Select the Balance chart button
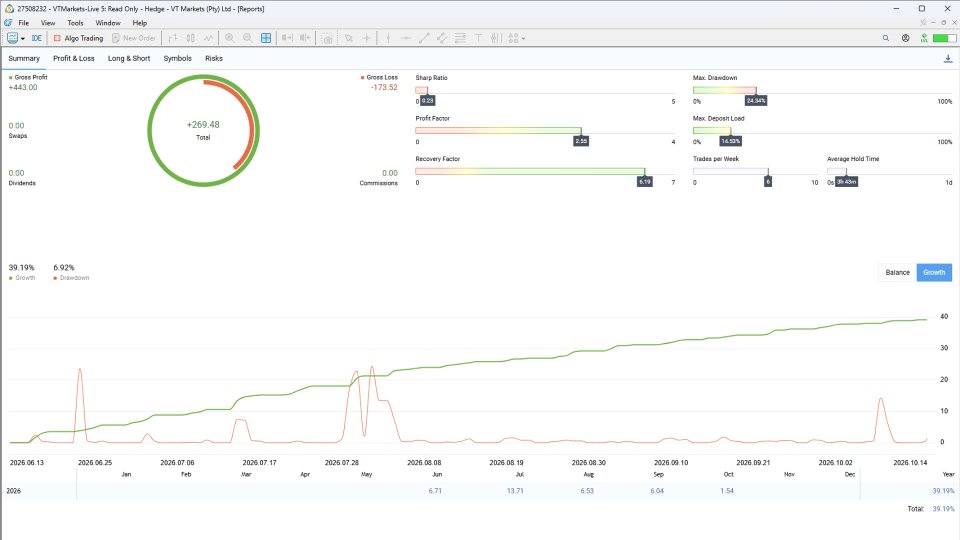960x540 pixels. point(897,272)
